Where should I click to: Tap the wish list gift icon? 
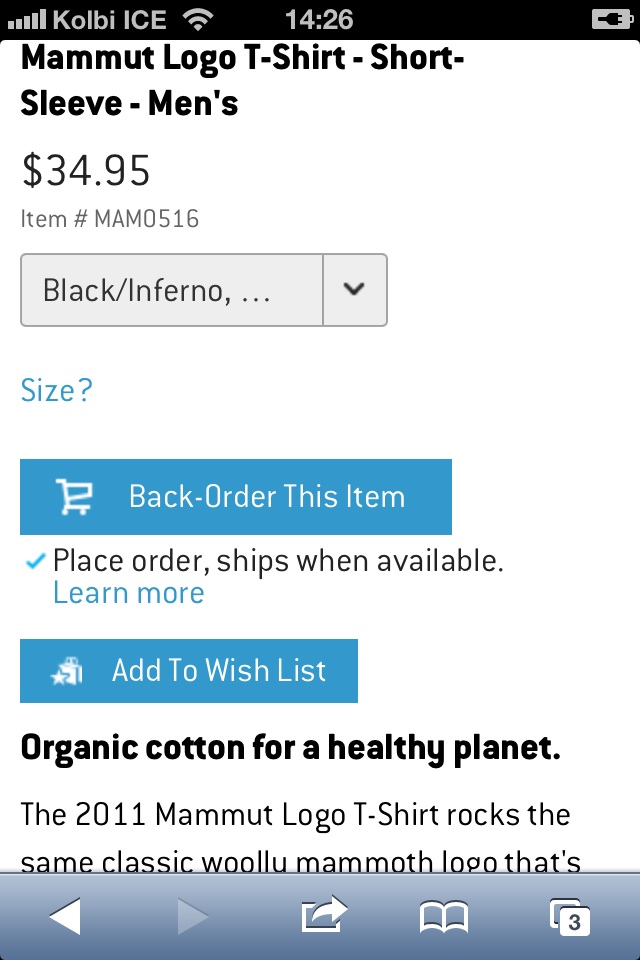tap(68, 671)
